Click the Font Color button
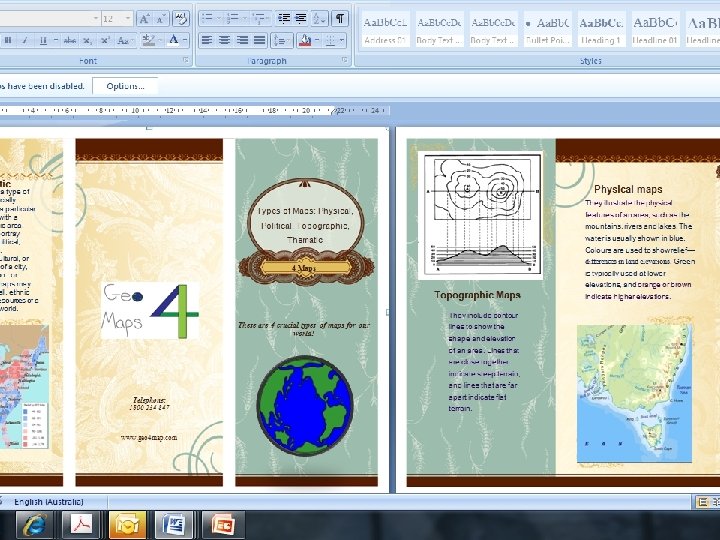Image resolution: width=720 pixels, height=540 pixels. pyautogui.click(x=174, y=40)
